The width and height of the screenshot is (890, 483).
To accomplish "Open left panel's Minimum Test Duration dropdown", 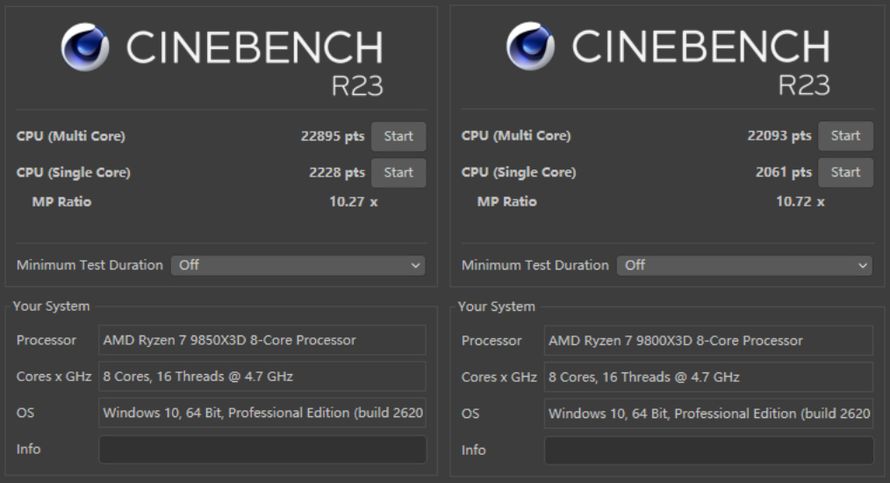I will coord(298,265).
